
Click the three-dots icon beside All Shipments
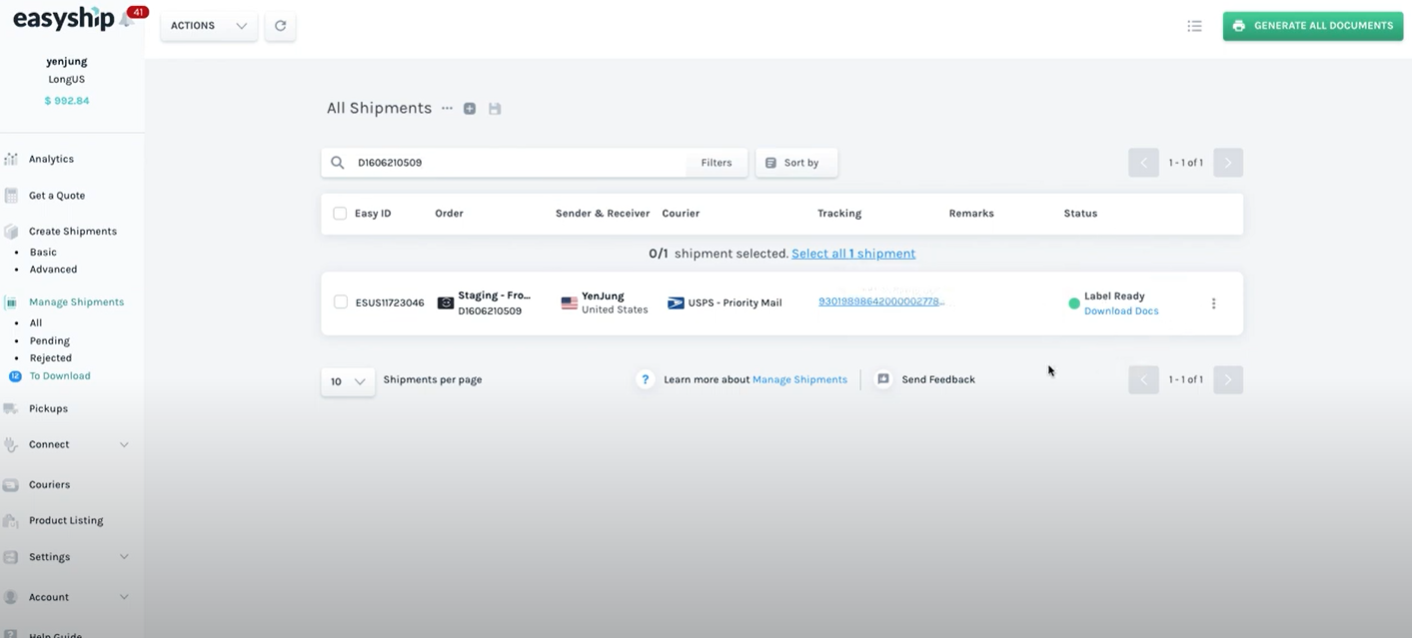[x=447, y=108]
